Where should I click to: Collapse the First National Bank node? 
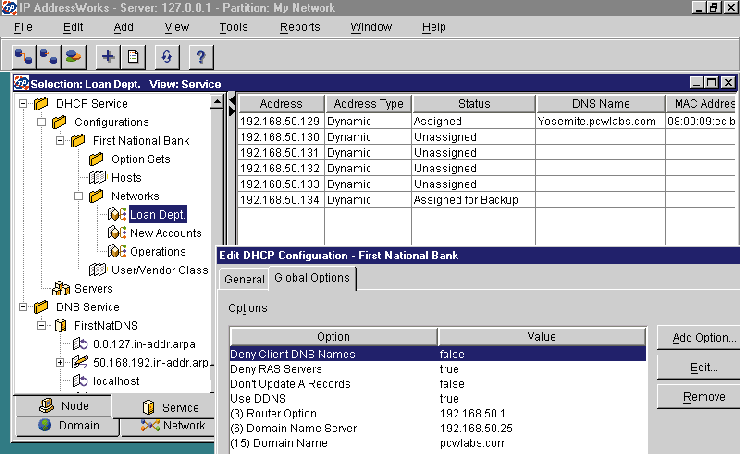click(60, 140)
